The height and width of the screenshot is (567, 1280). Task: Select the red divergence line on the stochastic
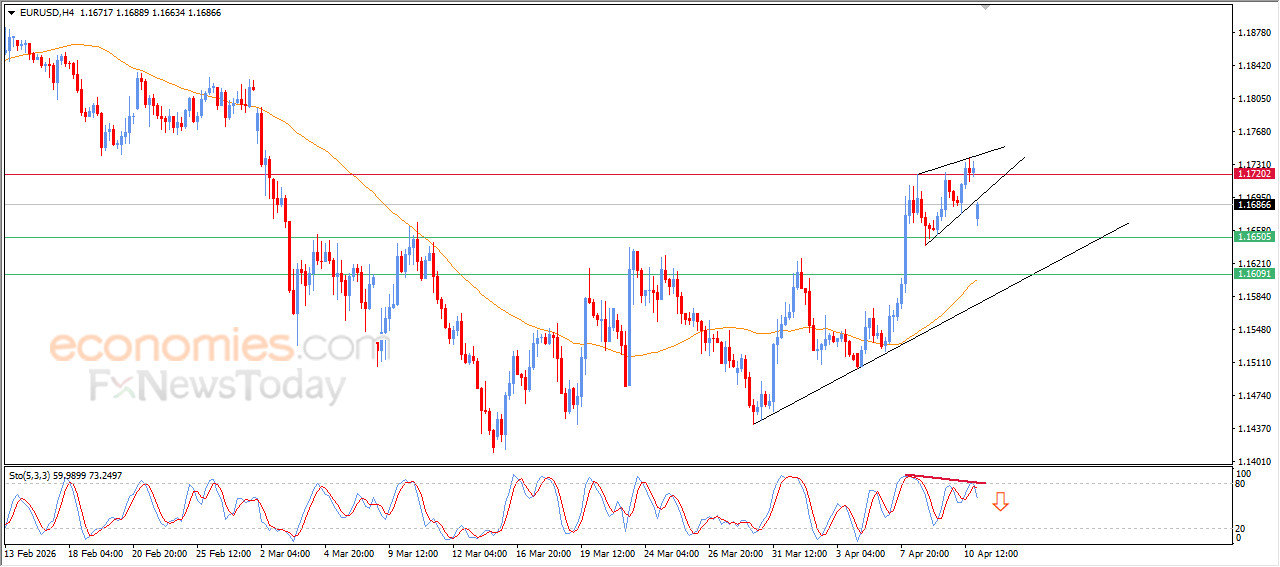tap(945, 480)
